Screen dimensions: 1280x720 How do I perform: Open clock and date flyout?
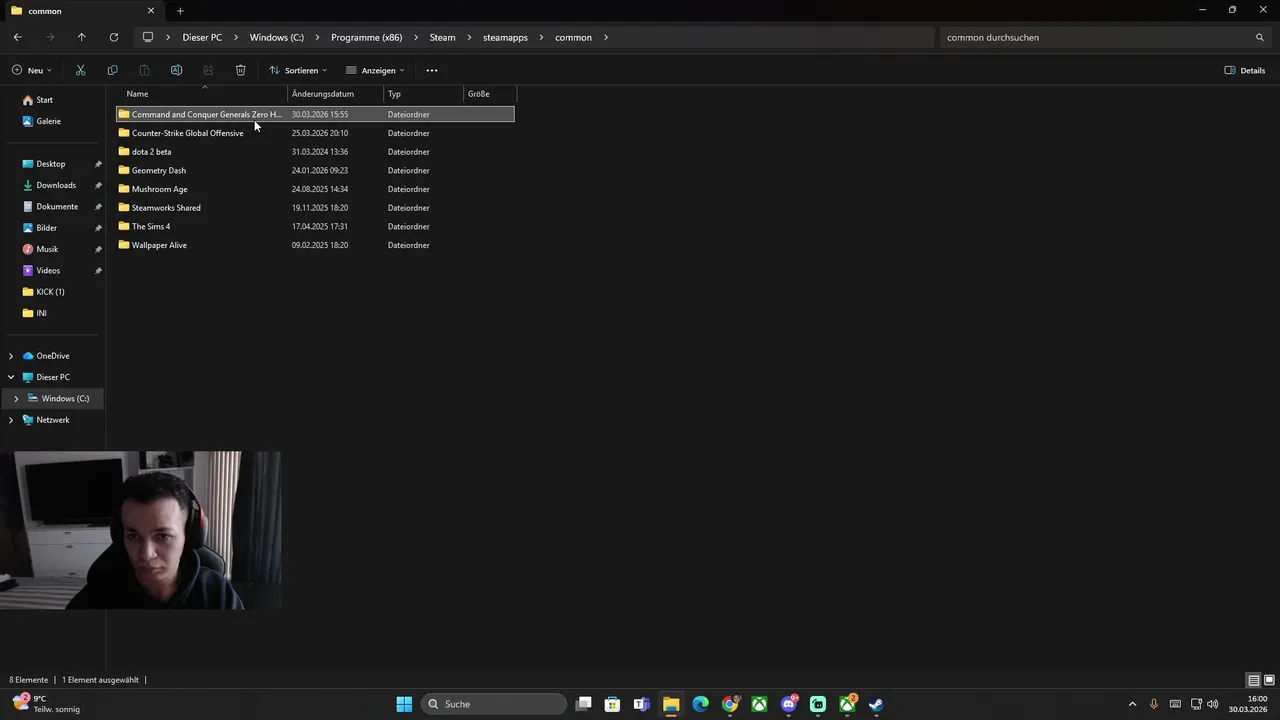(1248, 704)
